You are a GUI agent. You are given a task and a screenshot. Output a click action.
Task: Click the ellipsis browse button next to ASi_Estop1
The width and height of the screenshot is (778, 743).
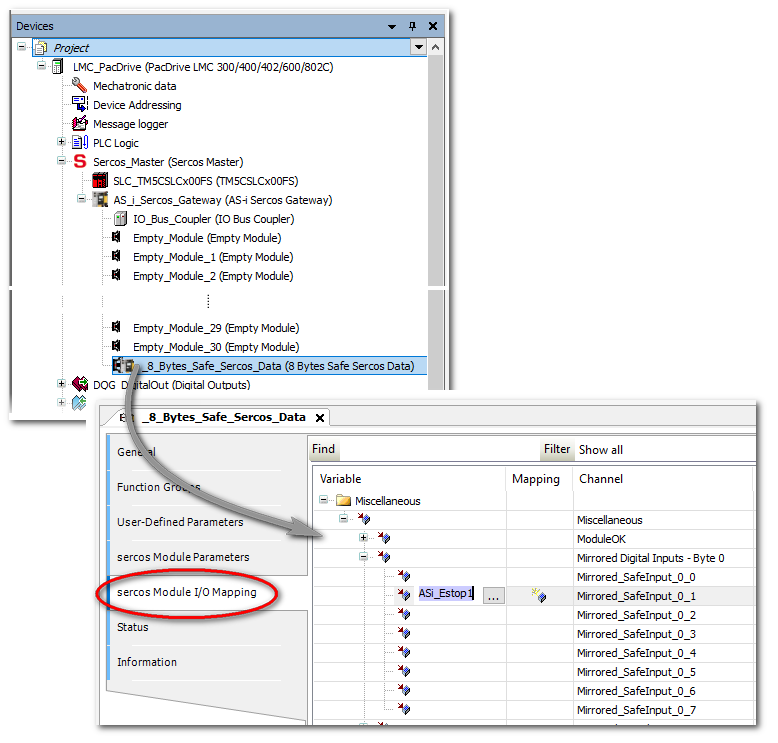pos(494,595)
